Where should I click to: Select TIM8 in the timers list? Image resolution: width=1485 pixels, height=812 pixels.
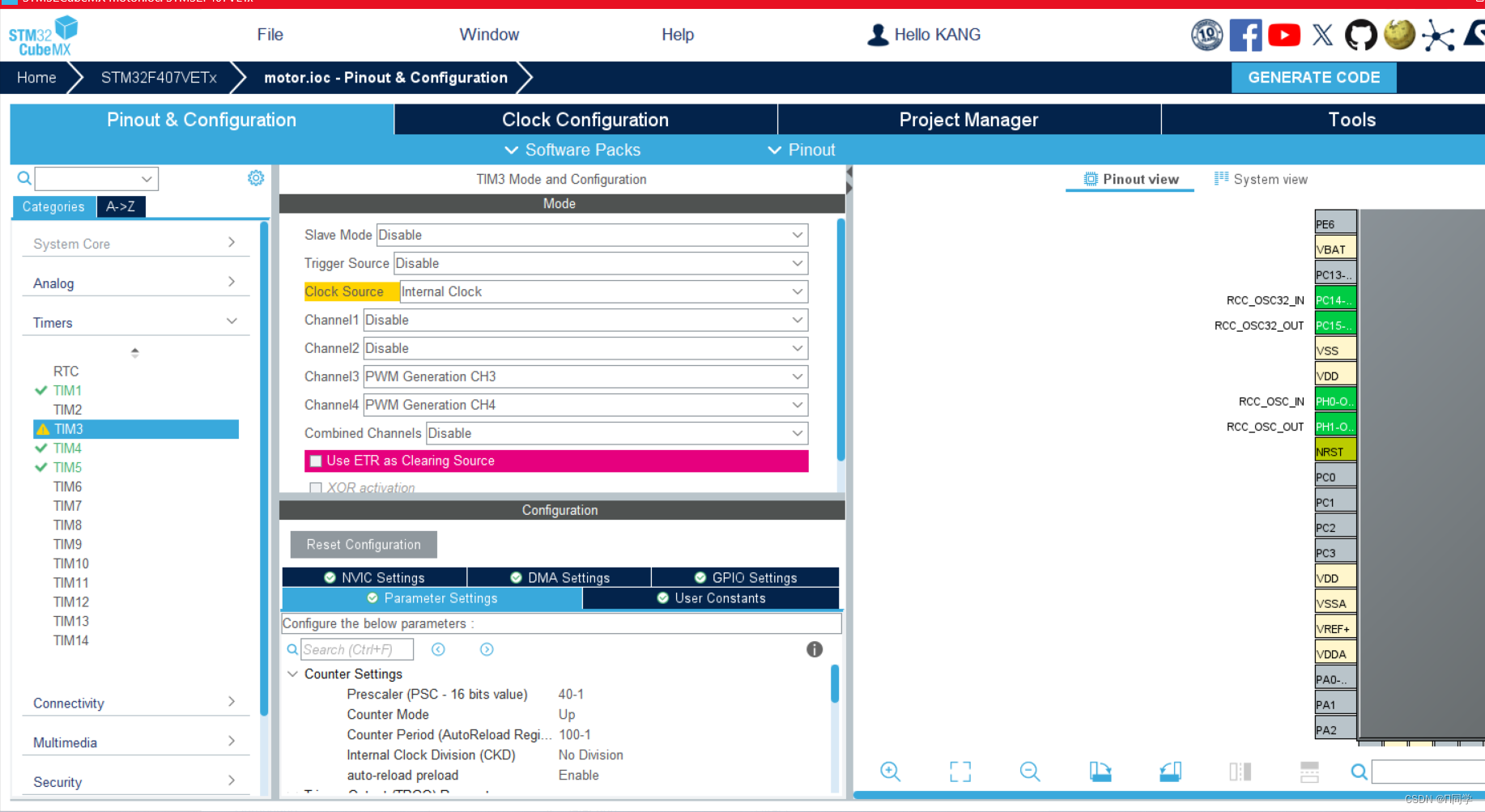point(67,525)
